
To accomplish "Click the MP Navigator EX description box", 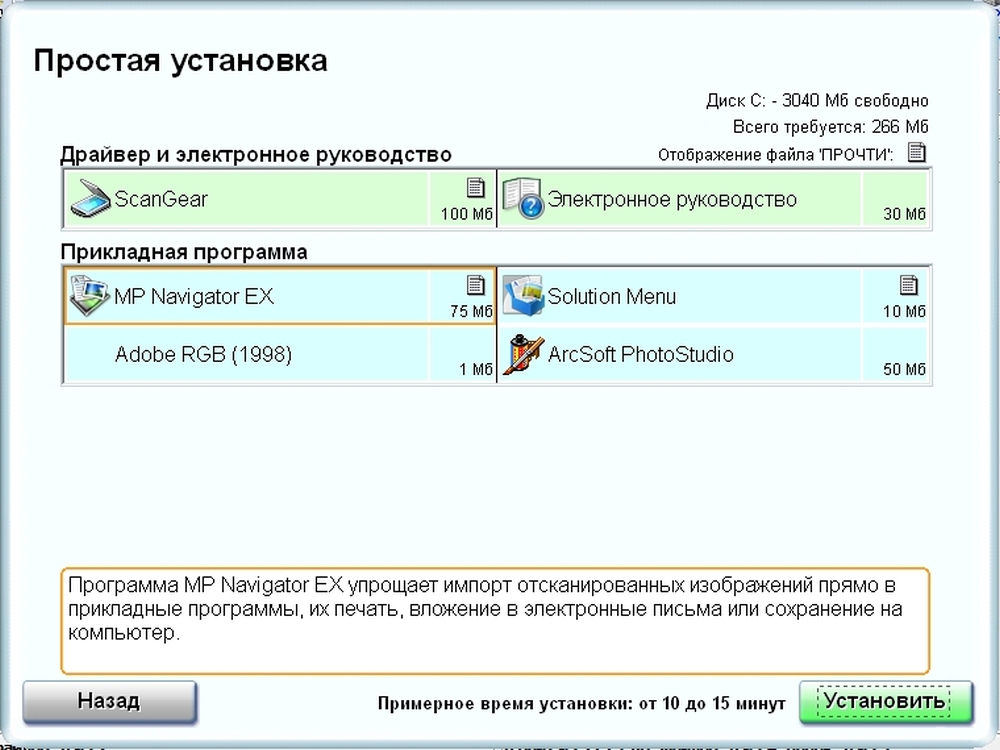I will click(x=496, y=621).
